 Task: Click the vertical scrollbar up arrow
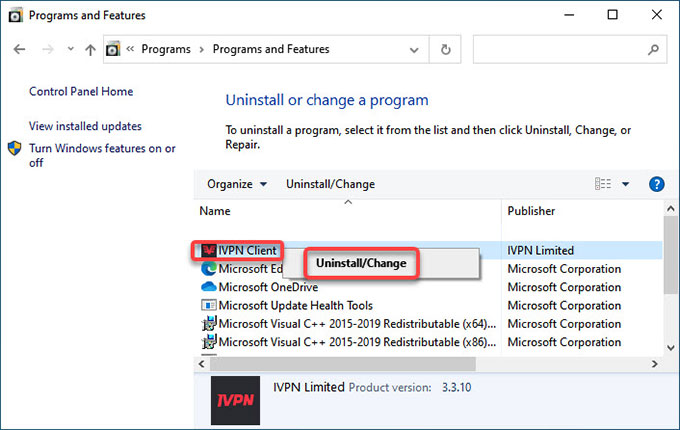pyautogui.click(x=670, y=209)
